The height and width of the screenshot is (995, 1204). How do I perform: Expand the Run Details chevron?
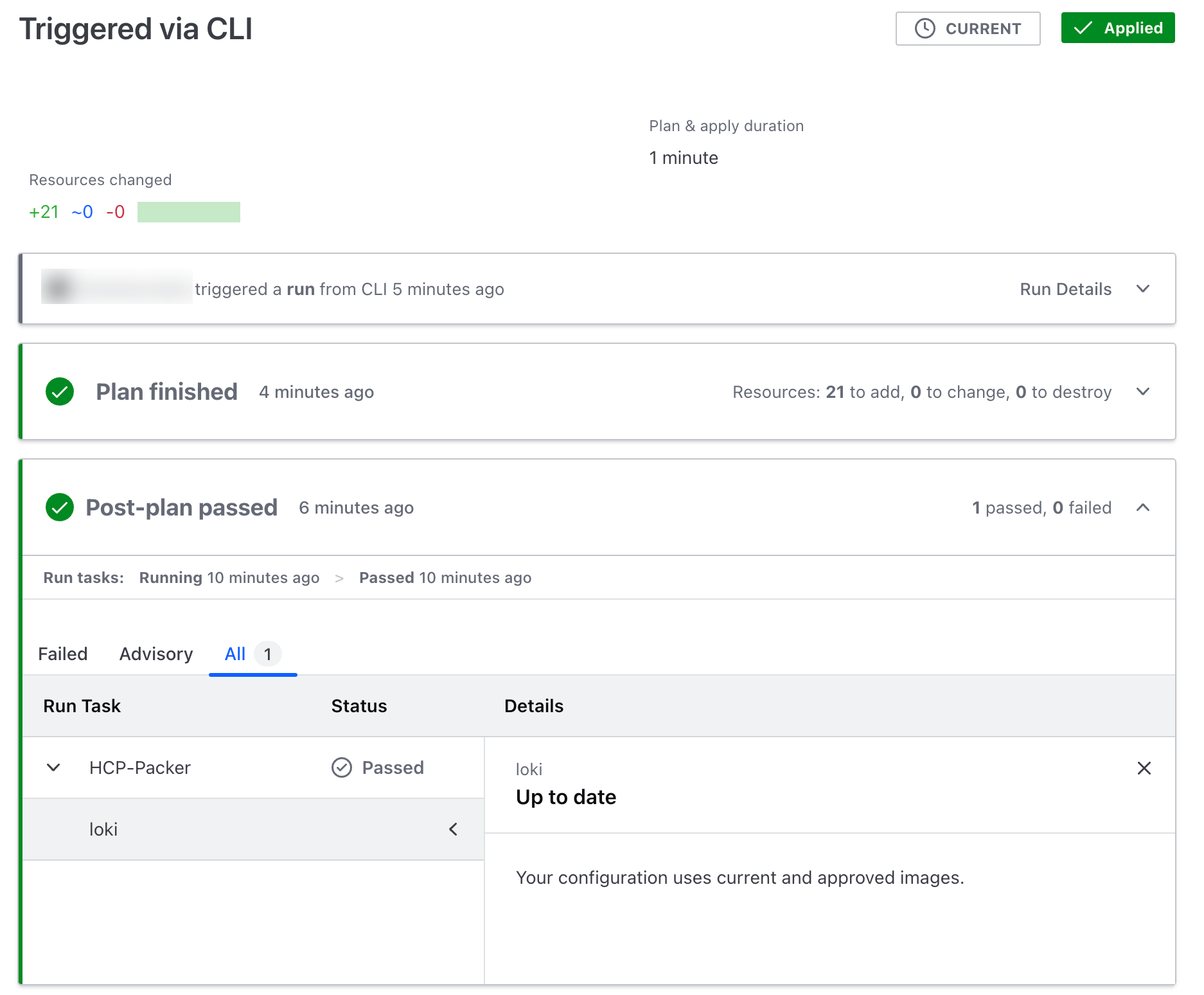(x=1142, y=289)
